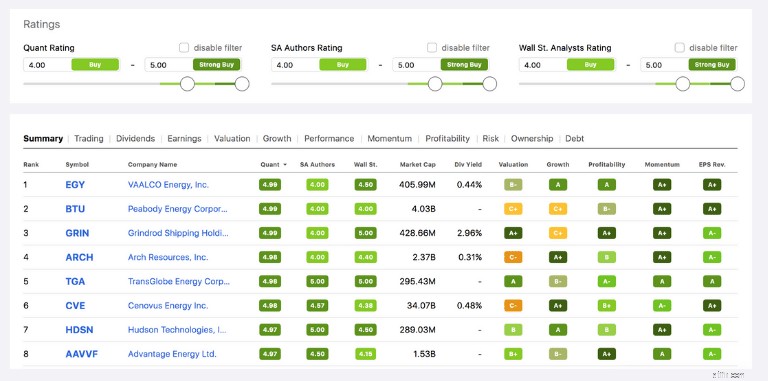Open the GRIN ticker symbol link

77,233
